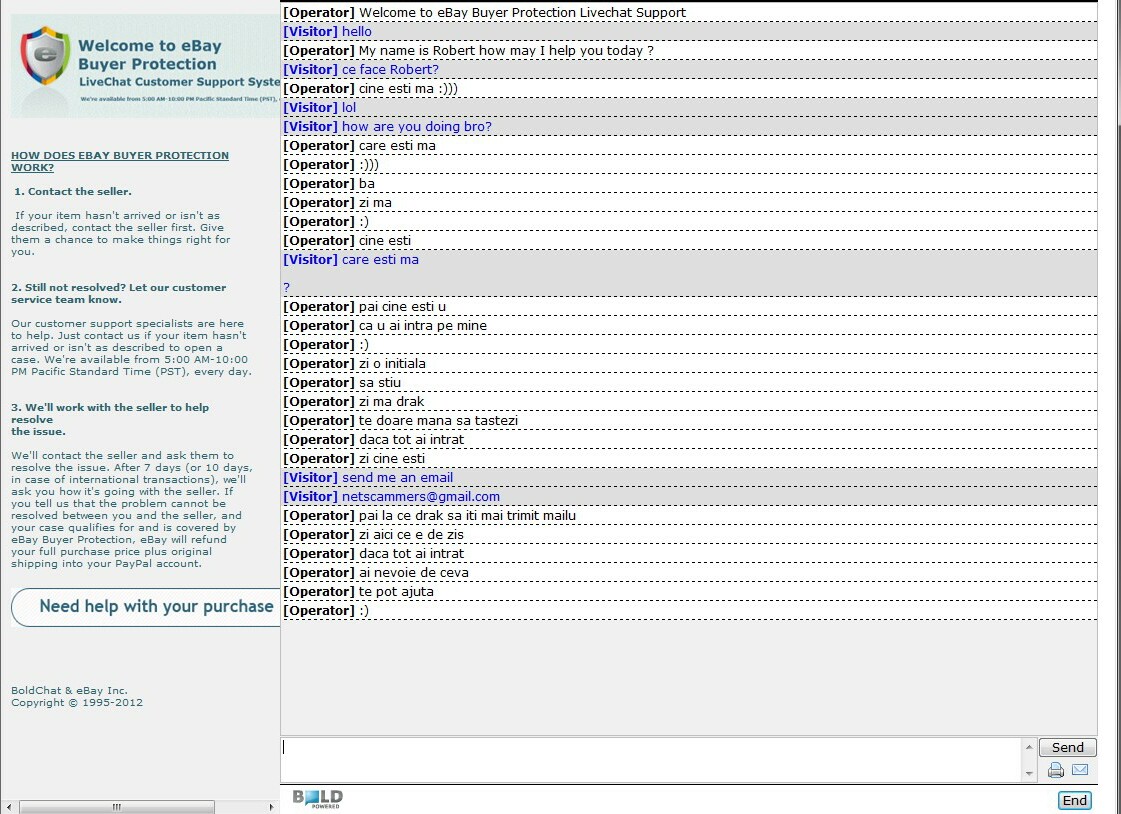1121x814 pixels.
Task: Click the 'Welcome to eBay Buyer Protection' banner
Action: (145, 66)
